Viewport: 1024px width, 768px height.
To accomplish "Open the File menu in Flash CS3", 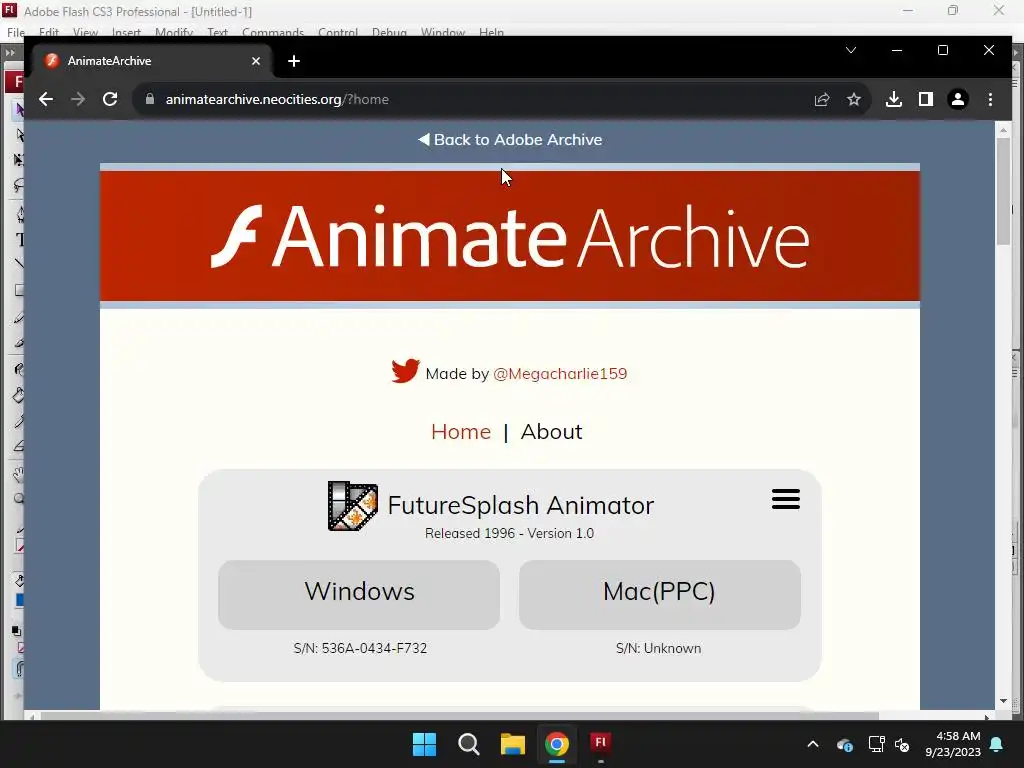I will click(16, 32).
